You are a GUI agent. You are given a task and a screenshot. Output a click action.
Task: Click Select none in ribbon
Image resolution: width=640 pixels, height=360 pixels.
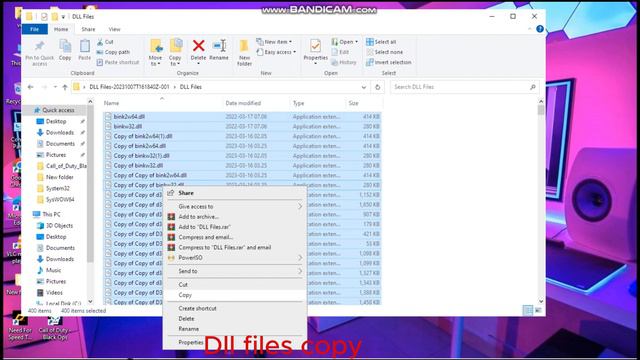pos(384,52)
